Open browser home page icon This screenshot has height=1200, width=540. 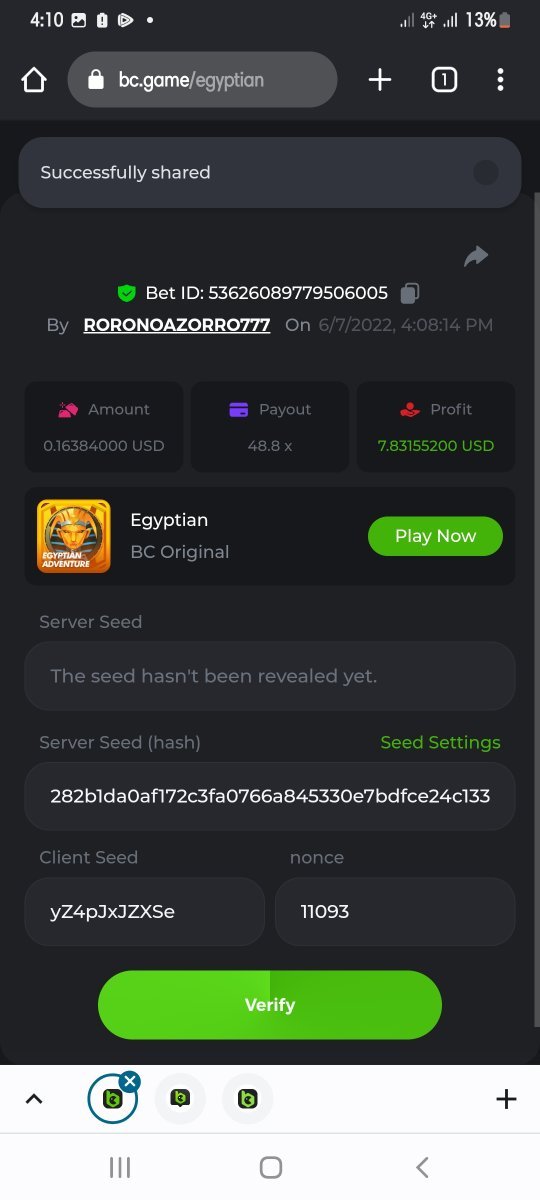34,80
